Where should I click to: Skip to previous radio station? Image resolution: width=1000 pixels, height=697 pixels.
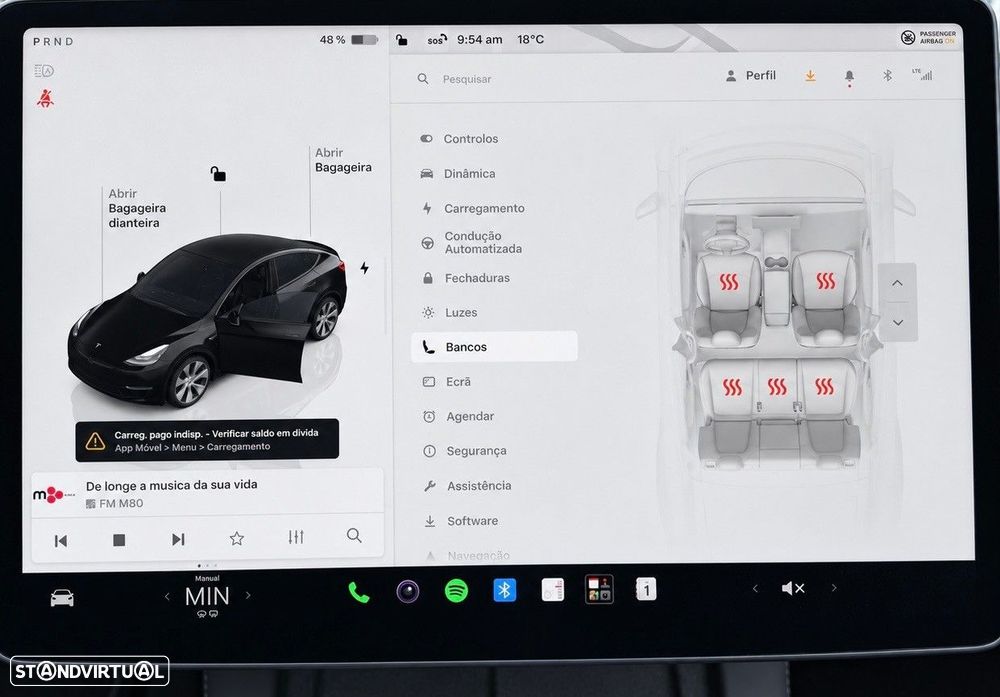pos(61,541)
